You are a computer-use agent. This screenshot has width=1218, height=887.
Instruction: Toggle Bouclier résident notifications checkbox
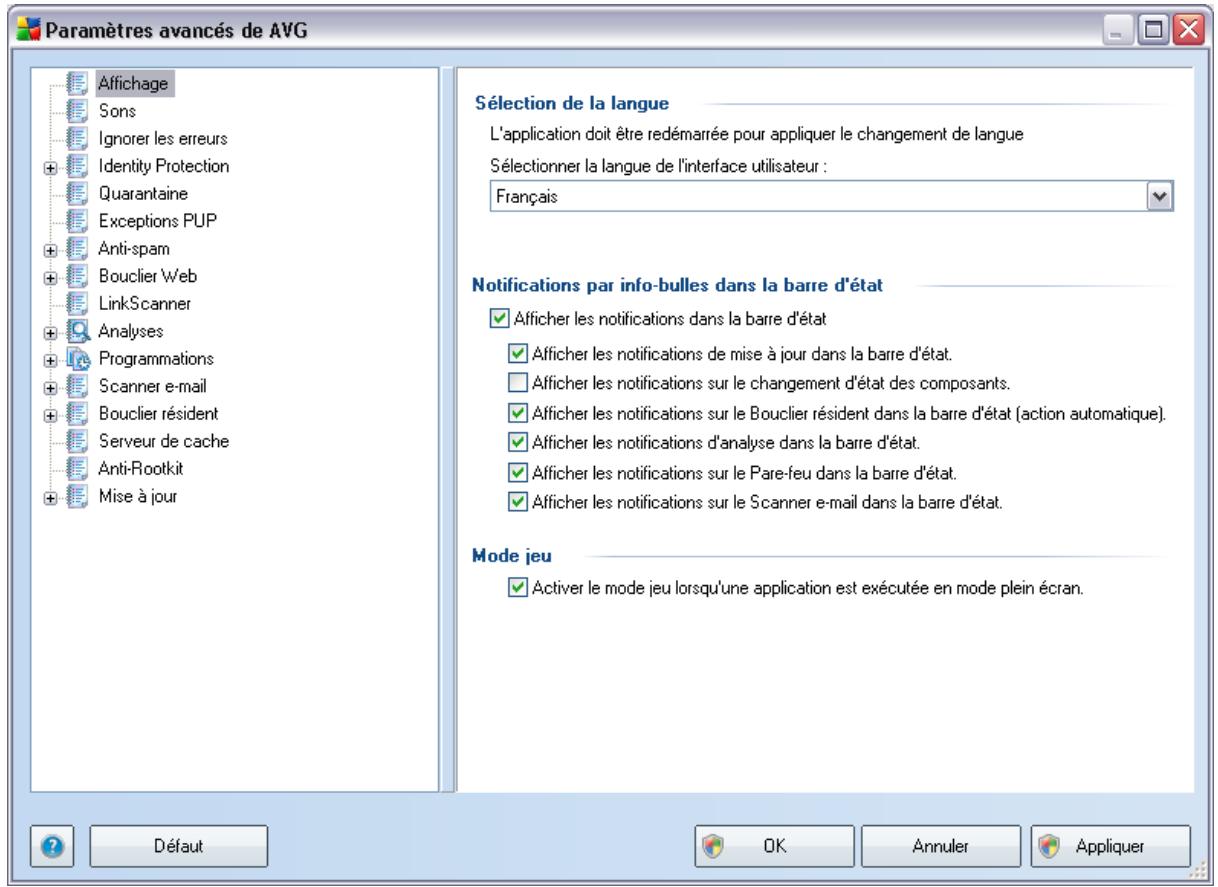517,411
